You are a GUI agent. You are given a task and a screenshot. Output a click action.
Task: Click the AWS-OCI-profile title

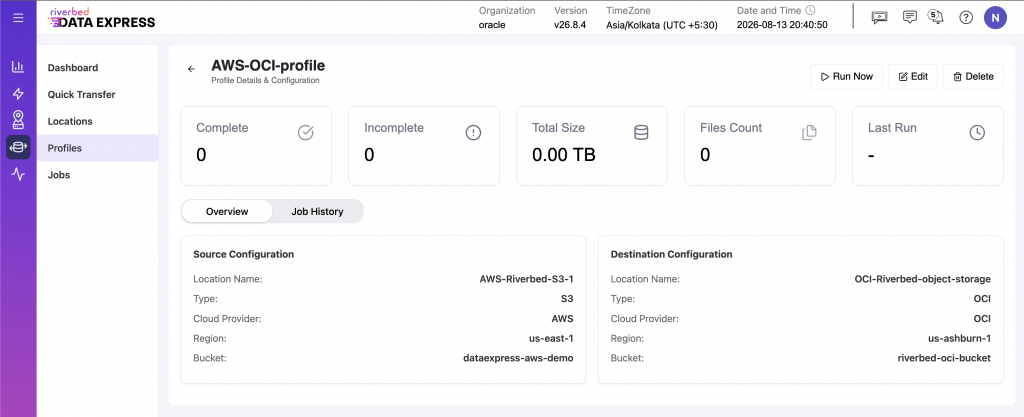[x=268, y=65]
